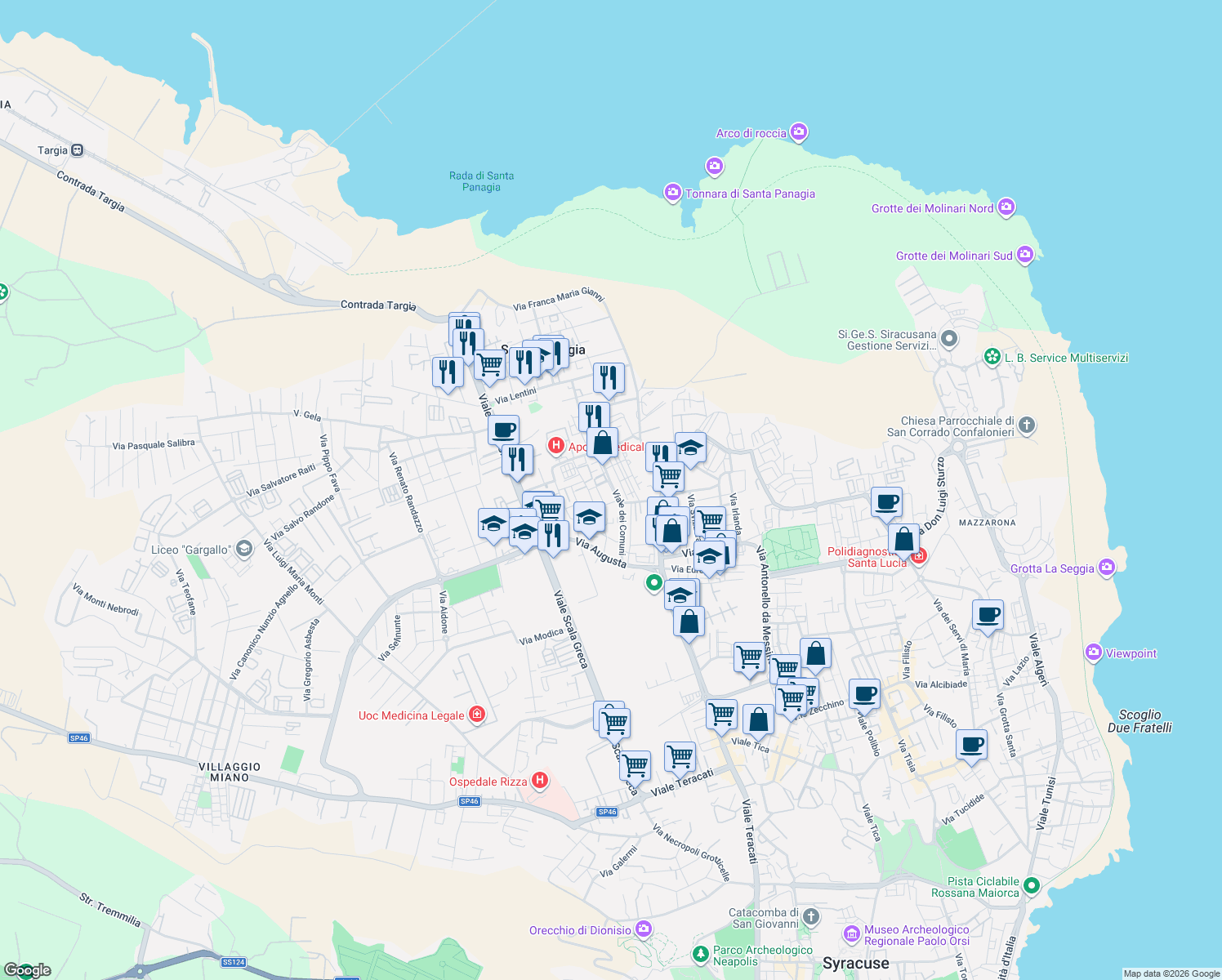1222x980 pixels.
Task: Click the L. B. Service Multiservizi icon
Action: click(992, 357)
